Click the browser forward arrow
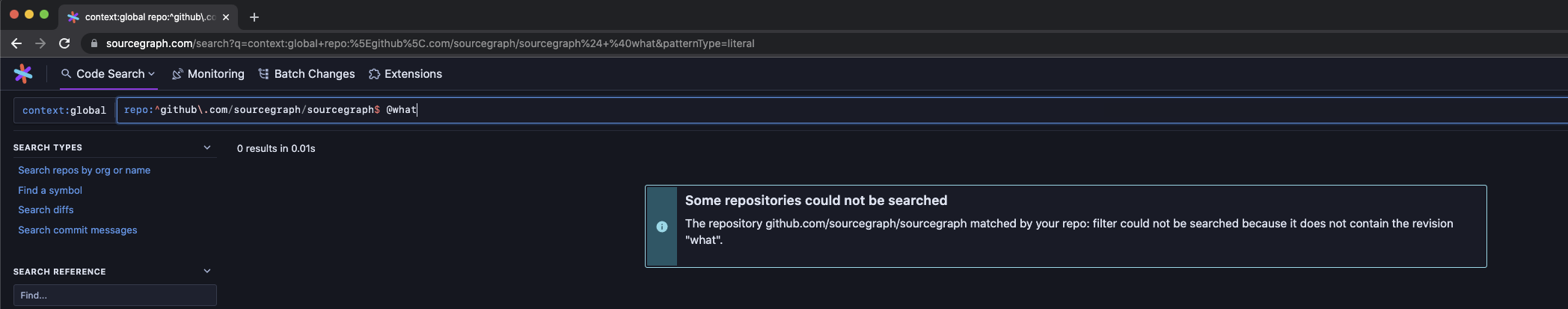This screenshot has width=1568, height=309. coord(40,43)
